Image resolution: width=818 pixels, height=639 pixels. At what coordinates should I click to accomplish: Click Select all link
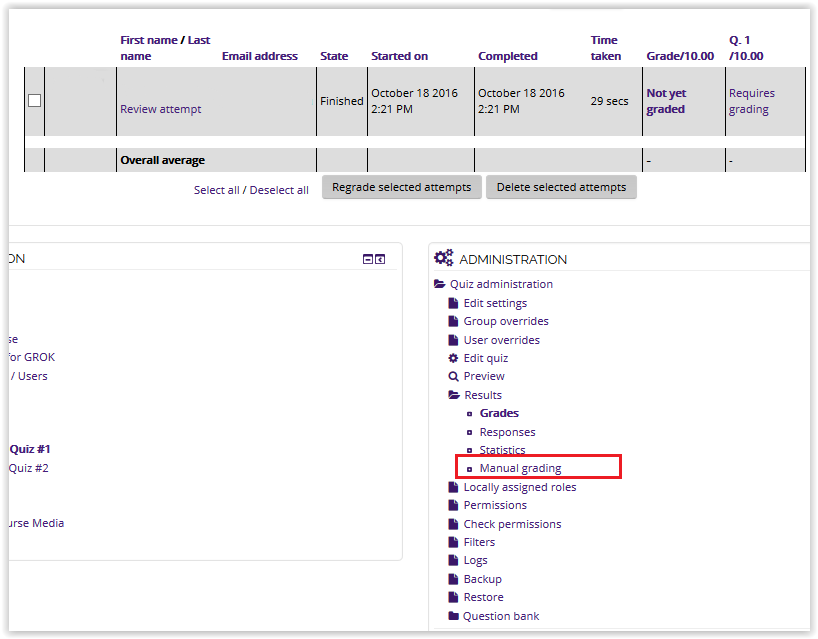(216, 190)
